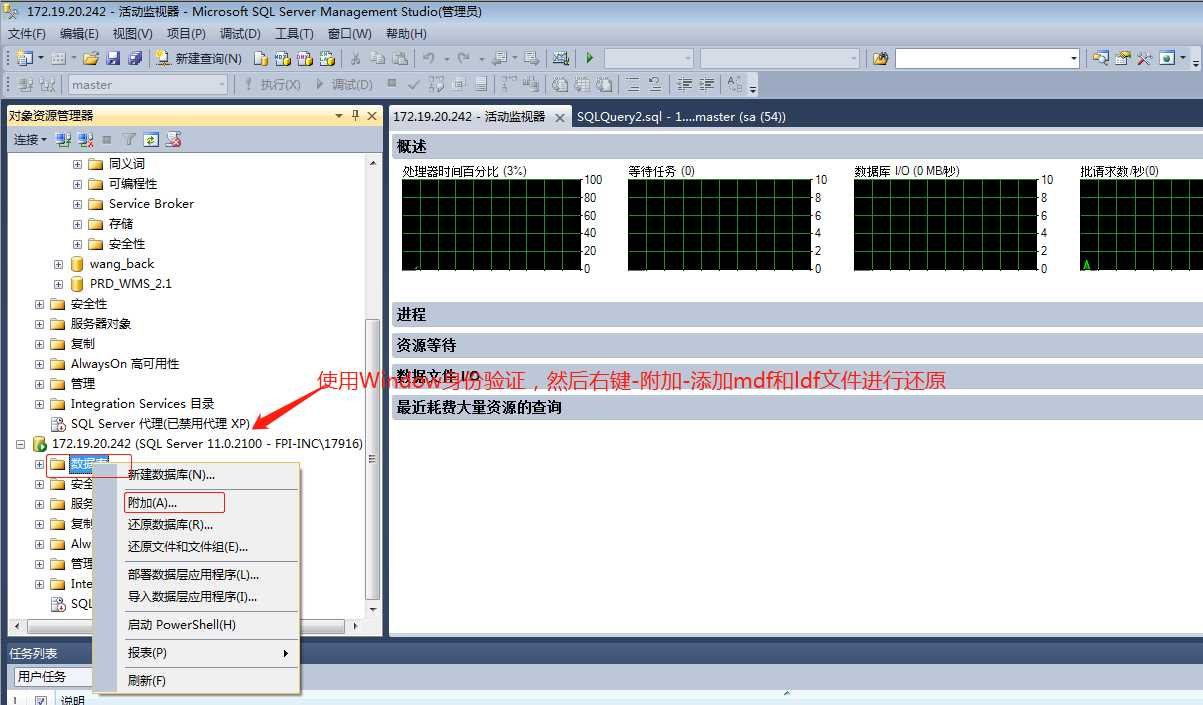Click the 调试(D) debug button
Viewport: 1203px width, 705px height.
(x=345, y=85)
